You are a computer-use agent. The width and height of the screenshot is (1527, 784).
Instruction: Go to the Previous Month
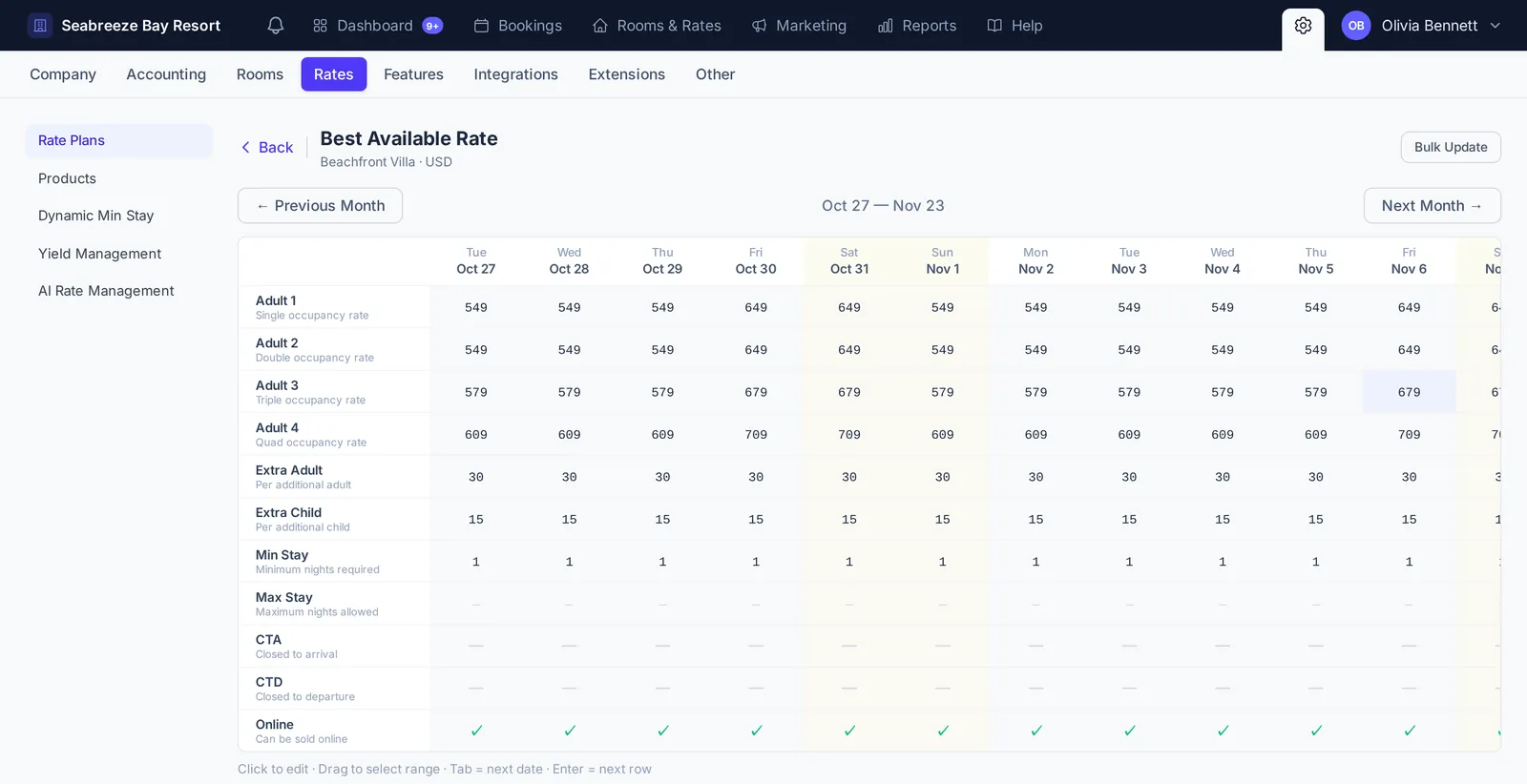320,206
